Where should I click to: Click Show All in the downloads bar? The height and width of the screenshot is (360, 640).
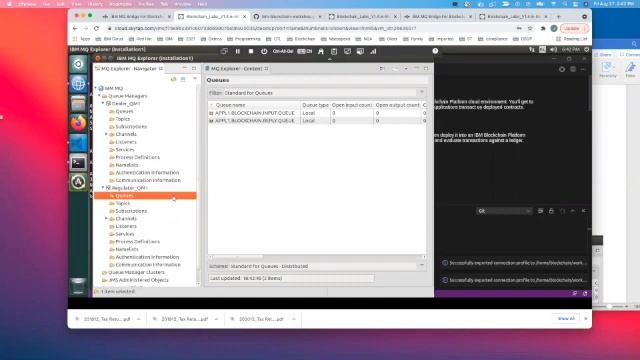pos(566,318)
